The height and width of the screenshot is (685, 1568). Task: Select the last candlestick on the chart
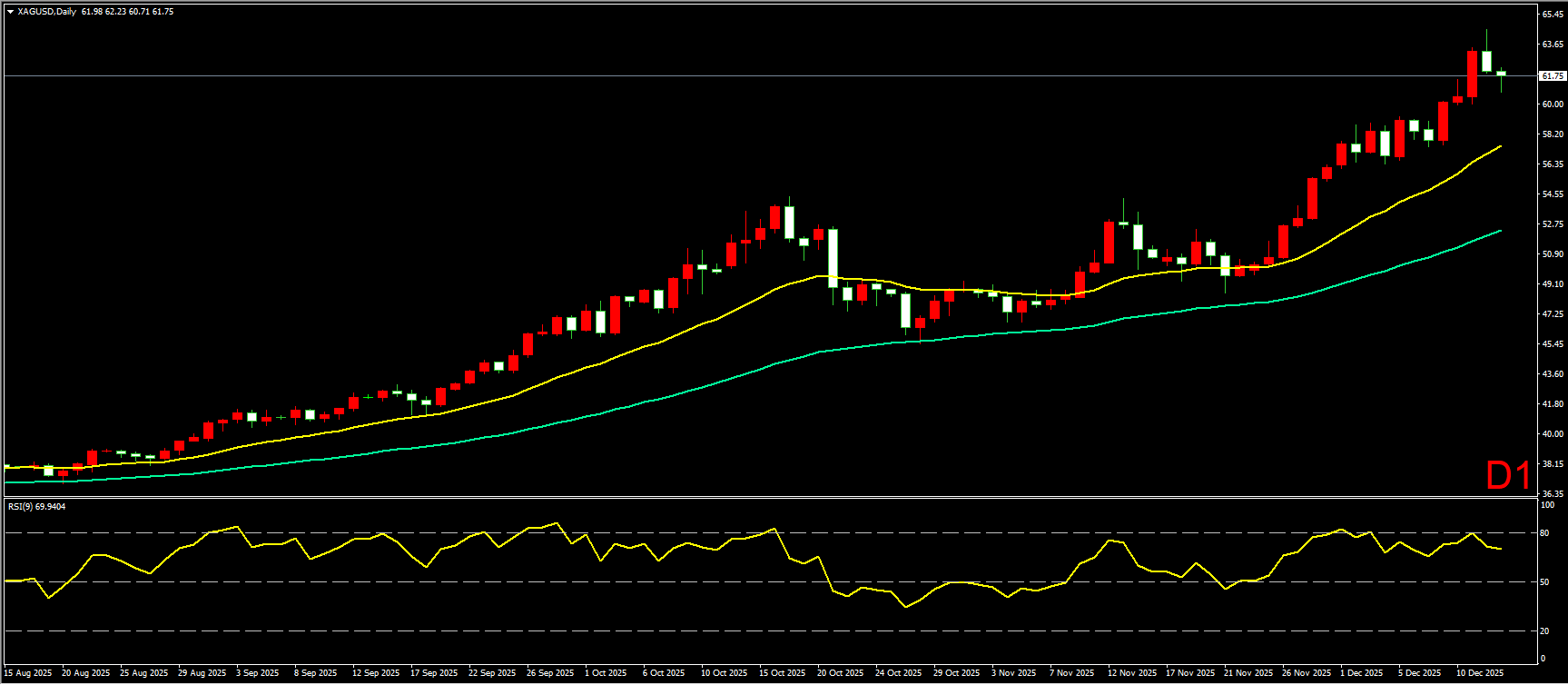(1501, 74)
